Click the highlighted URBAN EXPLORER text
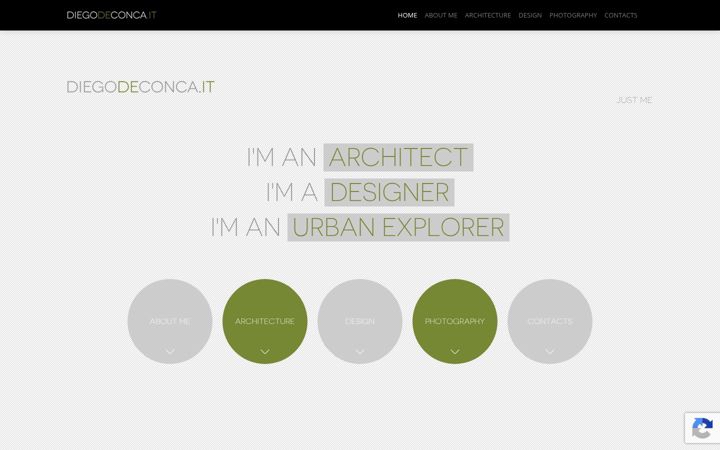 (398, 227)
